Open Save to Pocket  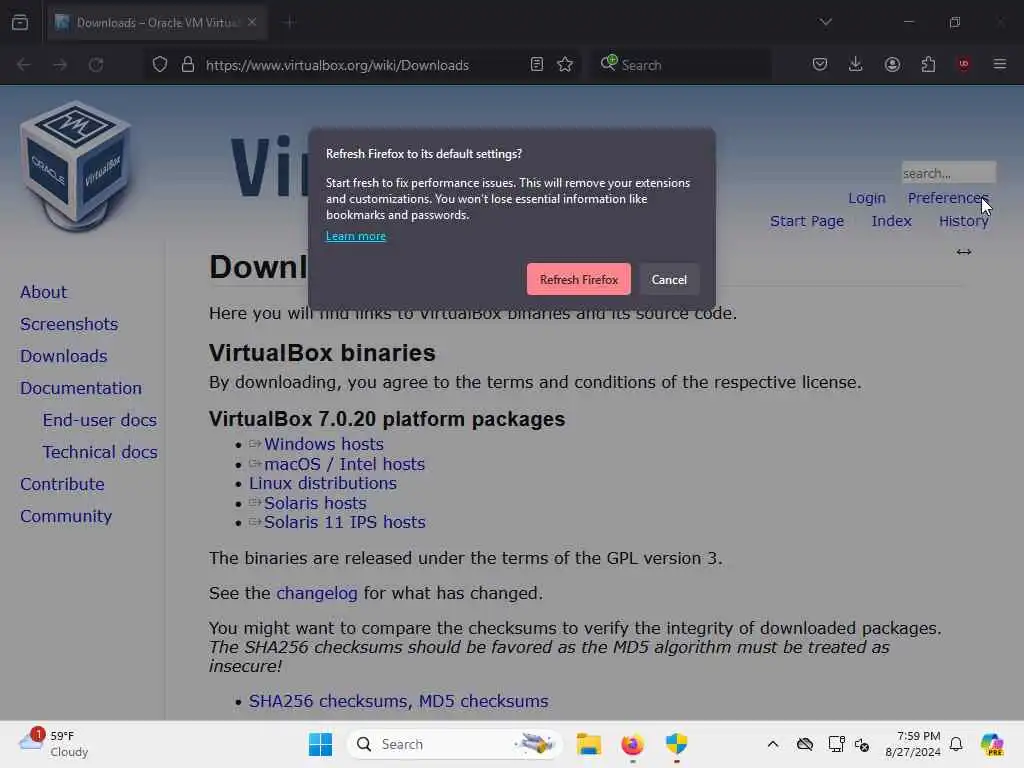coord(820,64)
